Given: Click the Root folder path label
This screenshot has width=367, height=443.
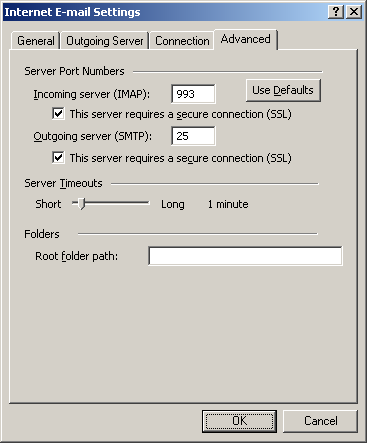Looking at the screenshot, I should [76, 256].
